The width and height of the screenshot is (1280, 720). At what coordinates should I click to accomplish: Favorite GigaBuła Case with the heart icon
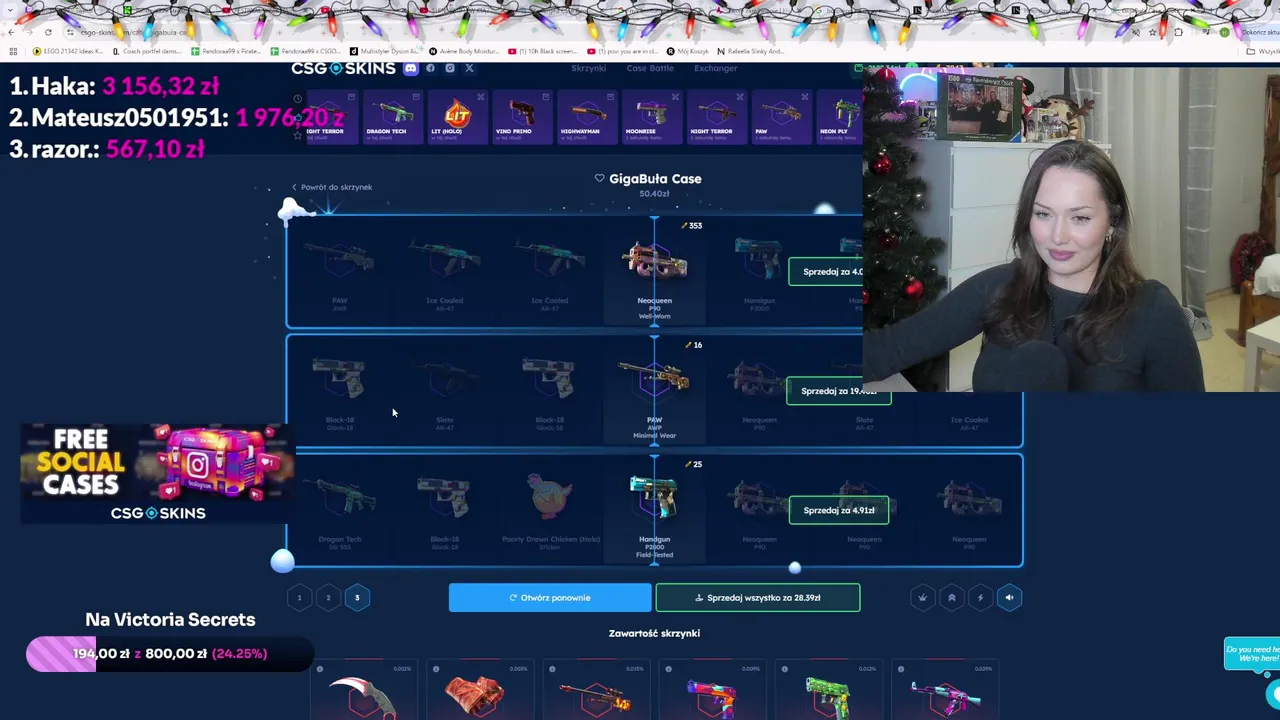tap(599, 179)
